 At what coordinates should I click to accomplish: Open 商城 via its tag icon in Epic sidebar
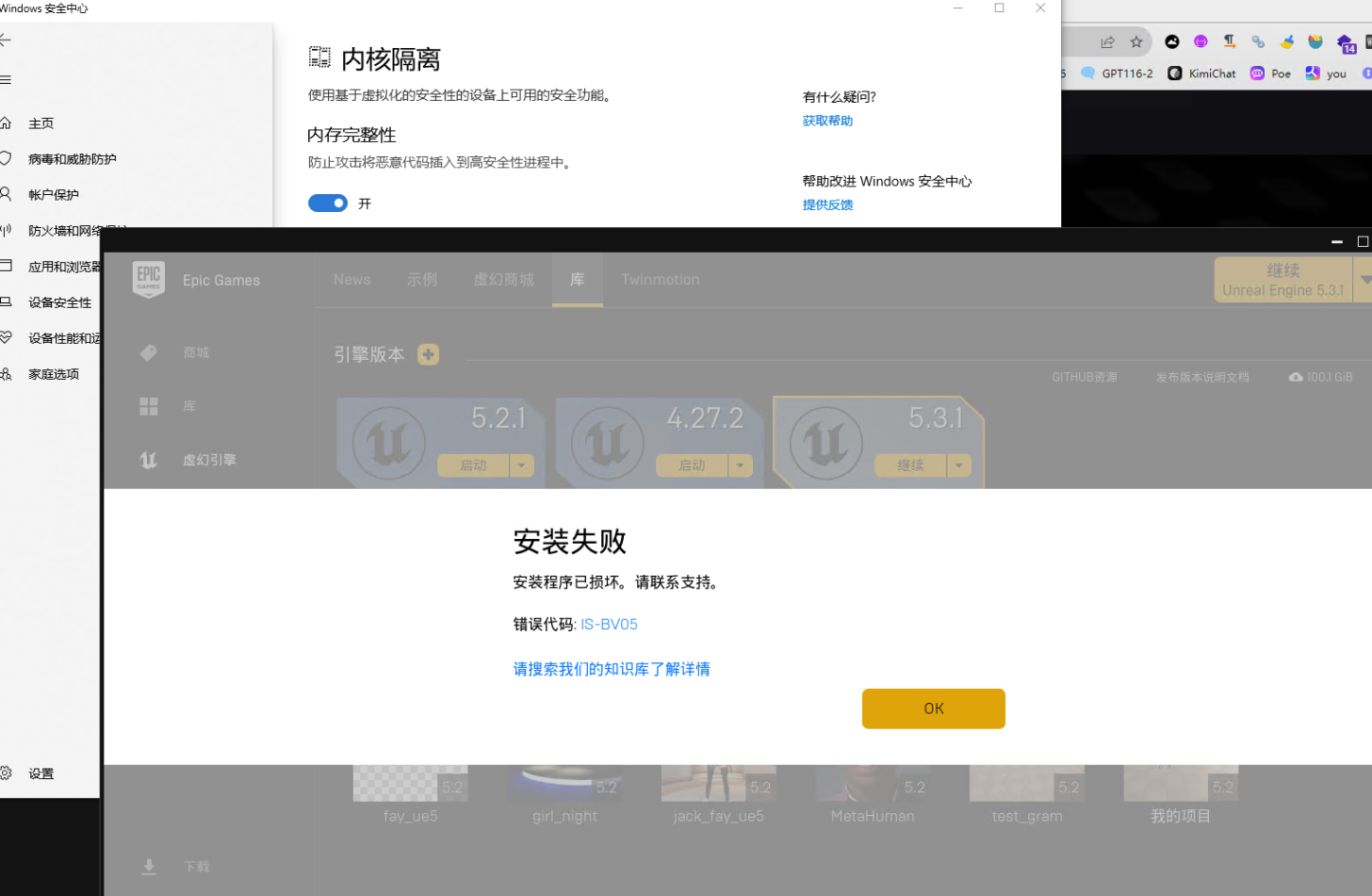coord(148,352)
